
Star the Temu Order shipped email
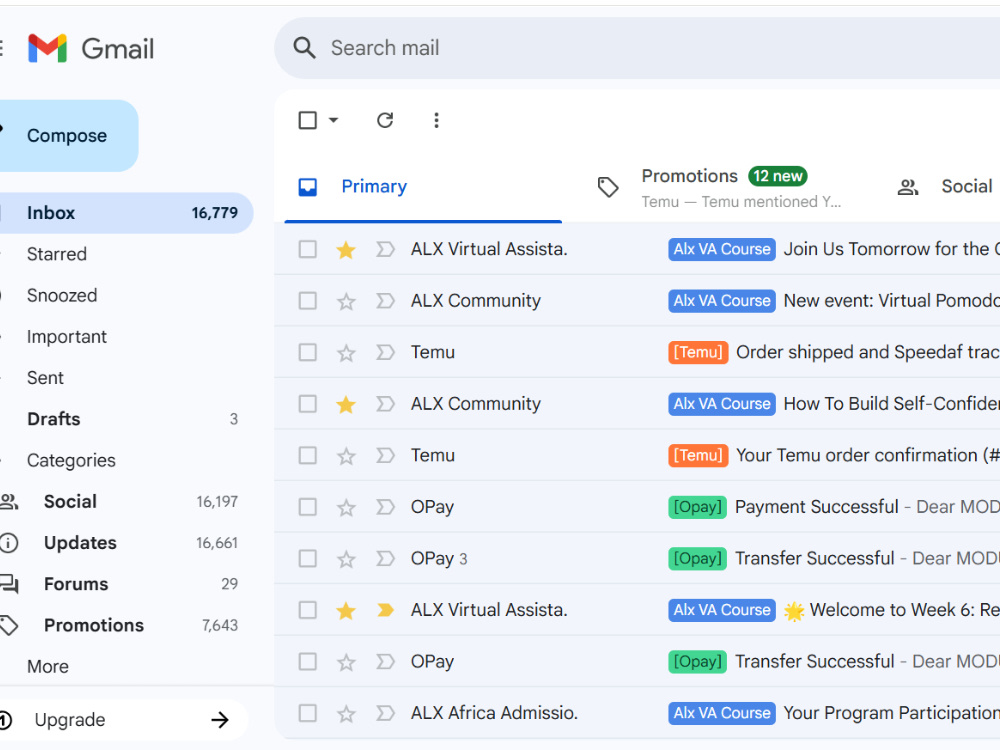click(x=346, y=353)
